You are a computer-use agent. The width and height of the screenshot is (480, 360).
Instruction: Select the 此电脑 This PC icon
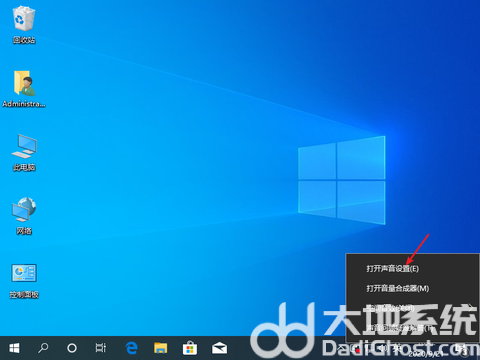tap(24, 153)
